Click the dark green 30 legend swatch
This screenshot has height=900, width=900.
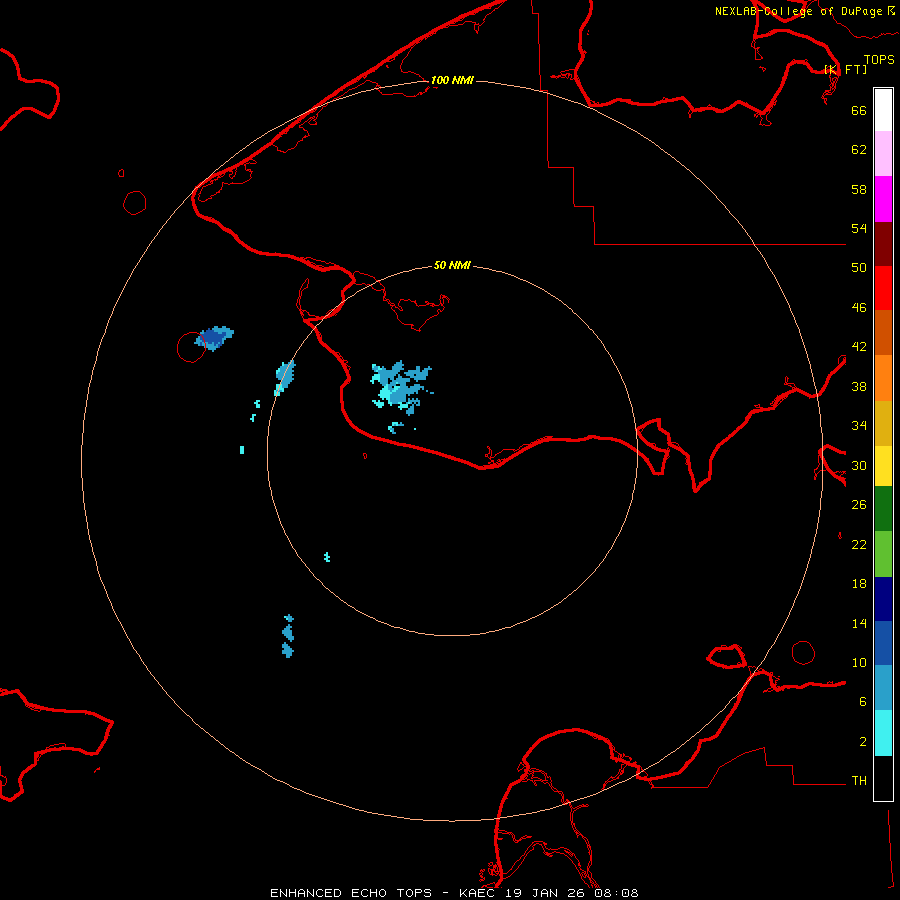click(883, 509)
